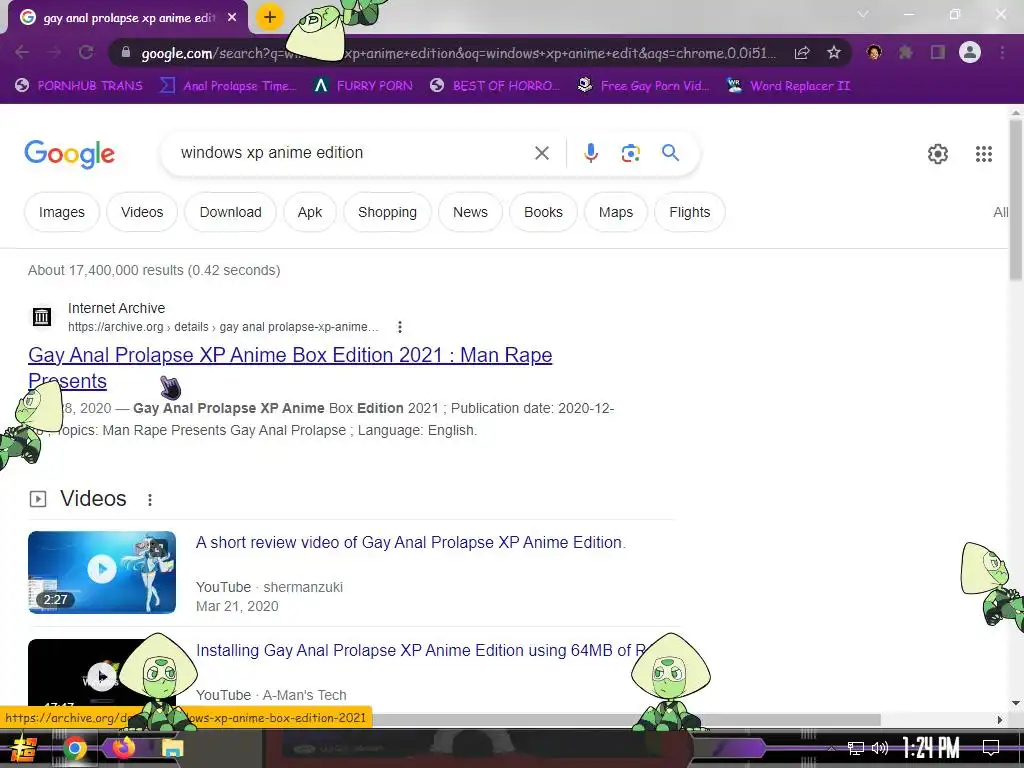Open the Chrome profile avatar menu
Viewport: 1024px width, 768px height.
pos(970,52)
